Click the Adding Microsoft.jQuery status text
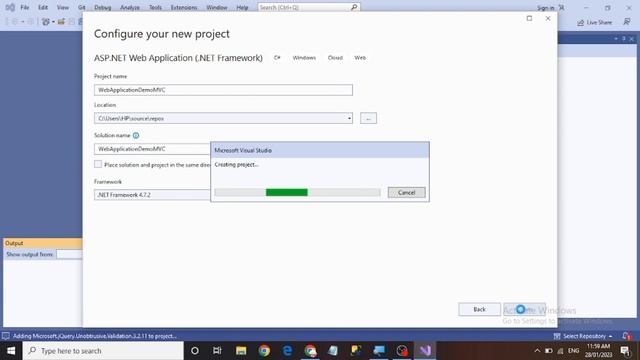The width and height of the screenshot is (640, 360). point(95,336)
